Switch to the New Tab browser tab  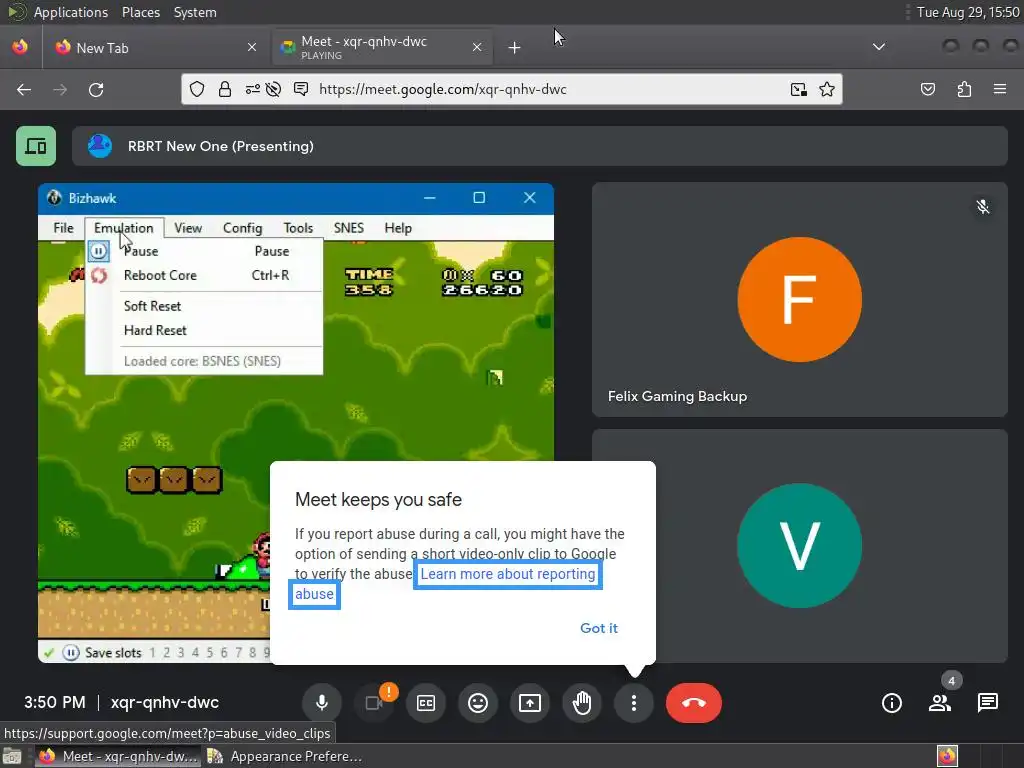point(156,48)
